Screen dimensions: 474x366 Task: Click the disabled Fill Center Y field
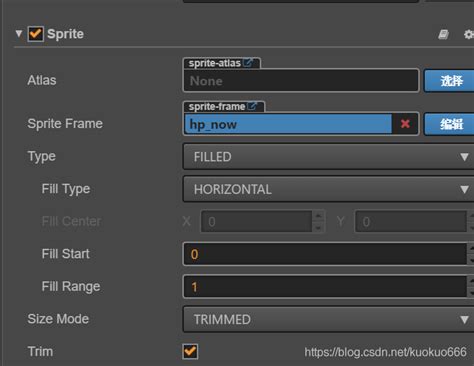click(x=411, y=222)
